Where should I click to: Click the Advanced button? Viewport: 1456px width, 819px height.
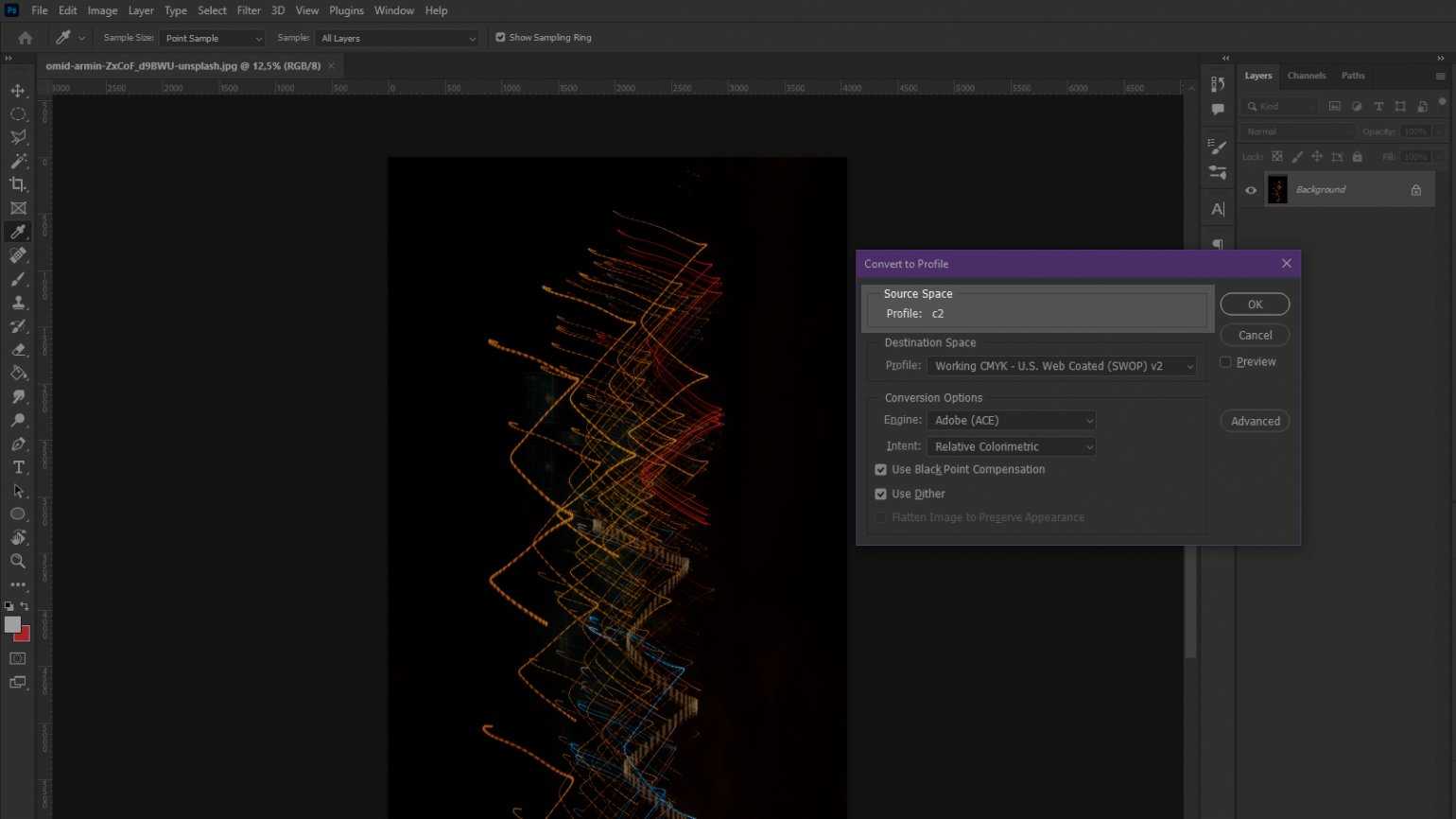tap(1255, 422)
